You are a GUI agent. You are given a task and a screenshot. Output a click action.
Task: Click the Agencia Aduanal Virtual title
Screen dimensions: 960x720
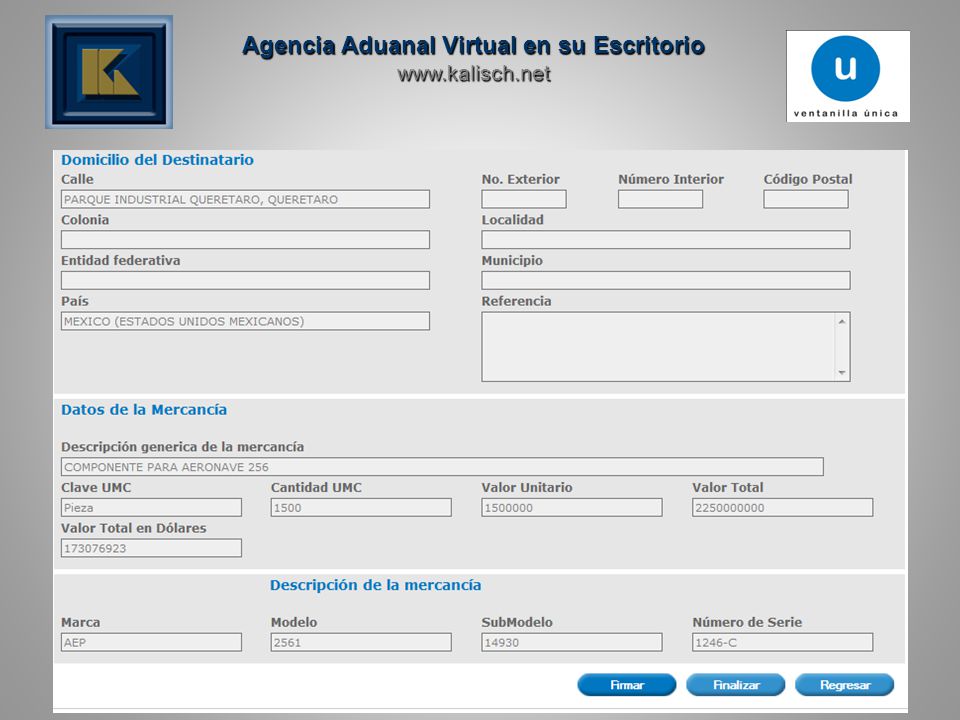tap(473, 46)
